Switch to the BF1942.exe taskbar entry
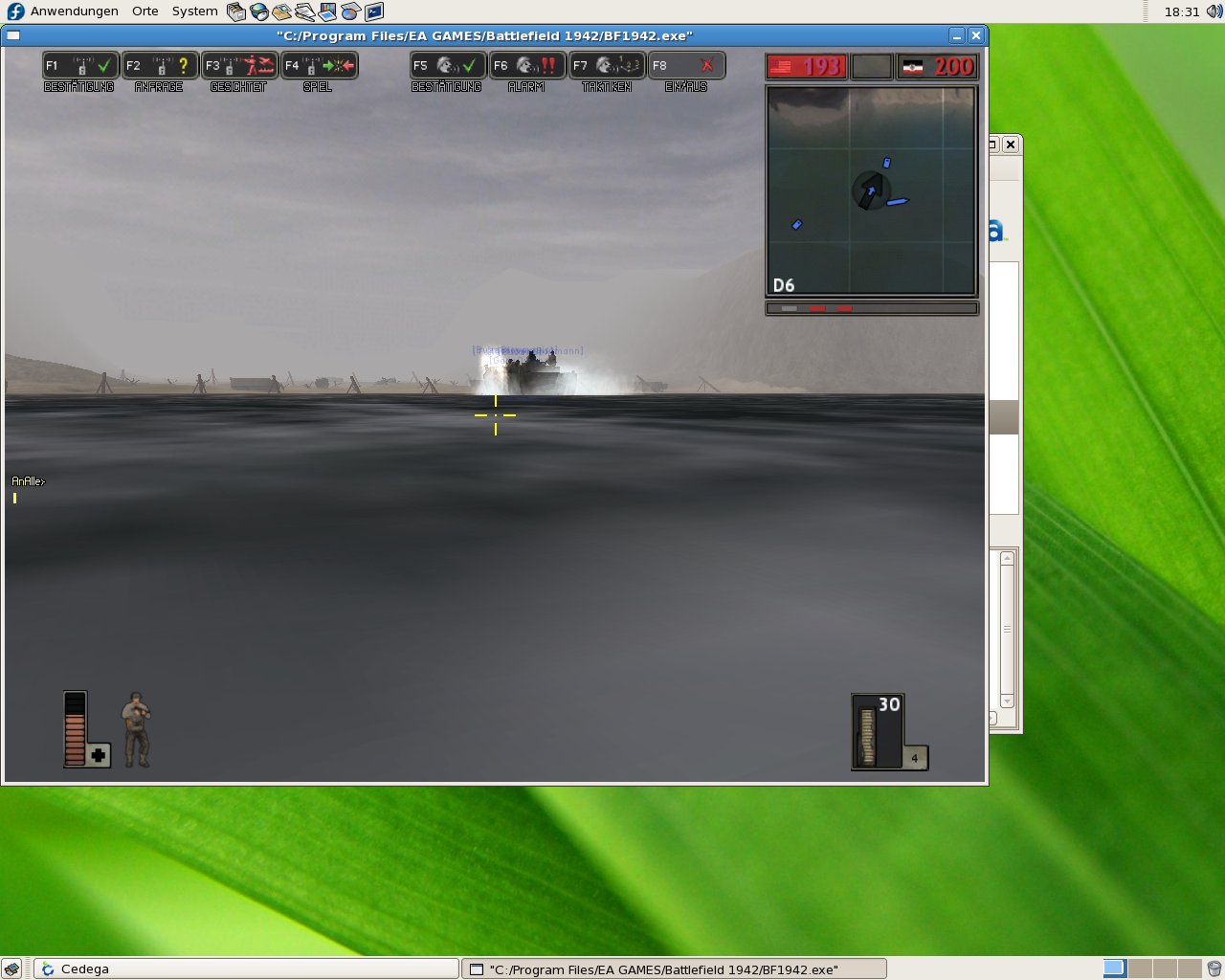 click(674, 969)
